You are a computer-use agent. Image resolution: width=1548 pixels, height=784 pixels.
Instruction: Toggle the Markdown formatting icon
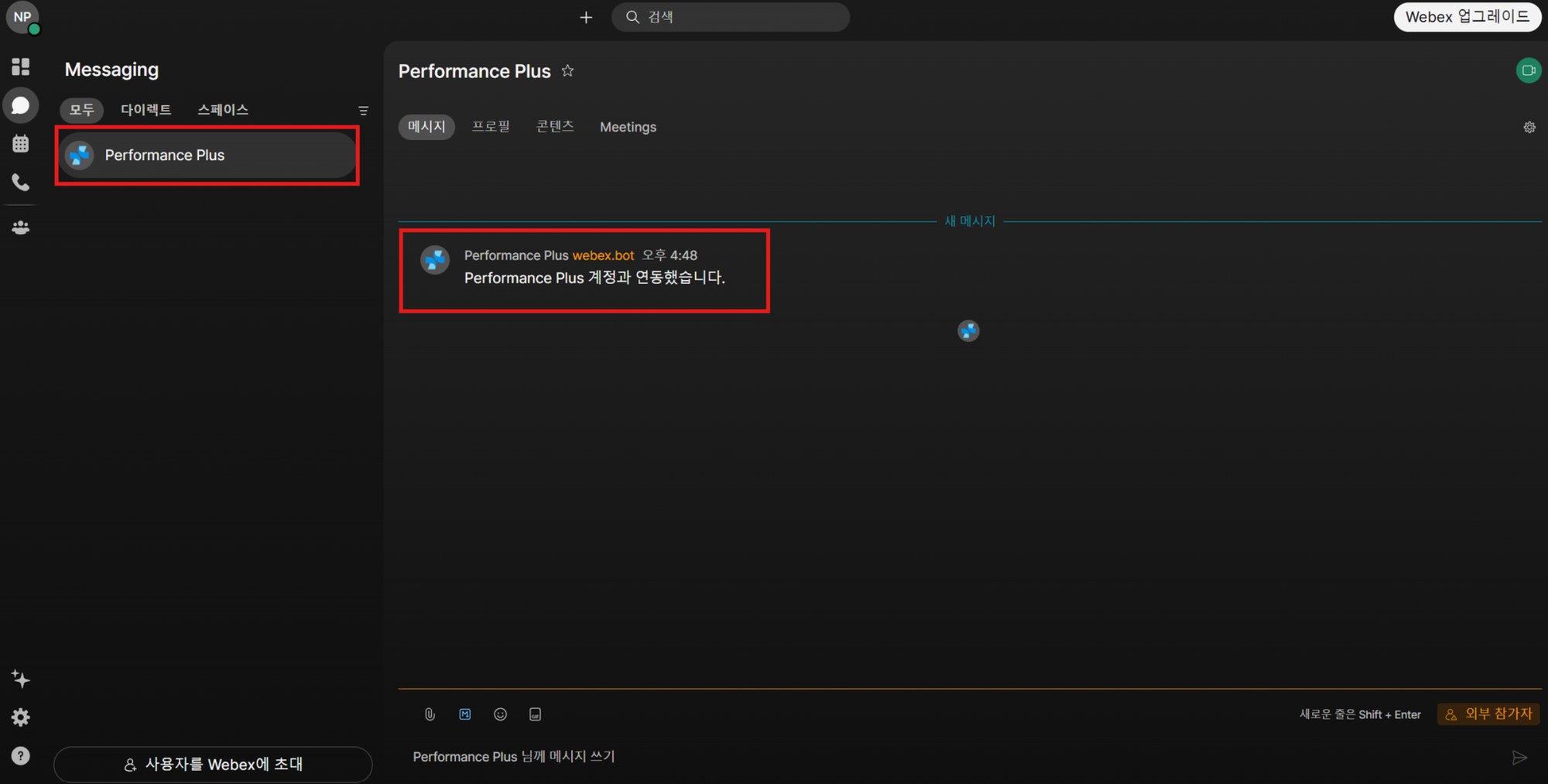(x=464, y=714)
